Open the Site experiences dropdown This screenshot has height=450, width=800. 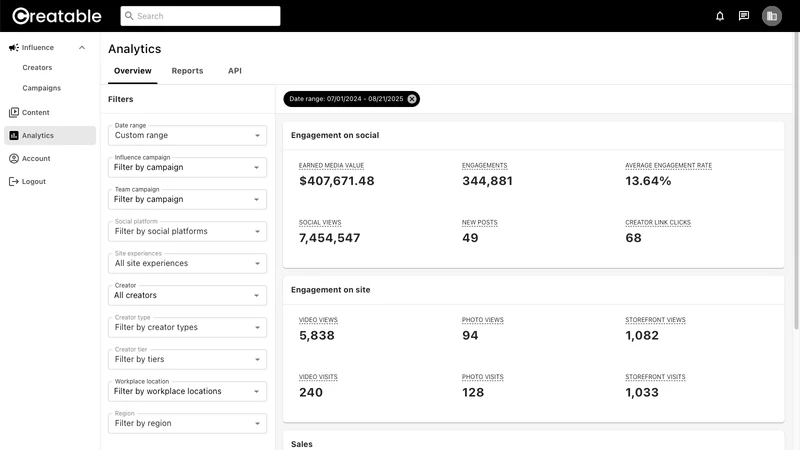(187, 263)
